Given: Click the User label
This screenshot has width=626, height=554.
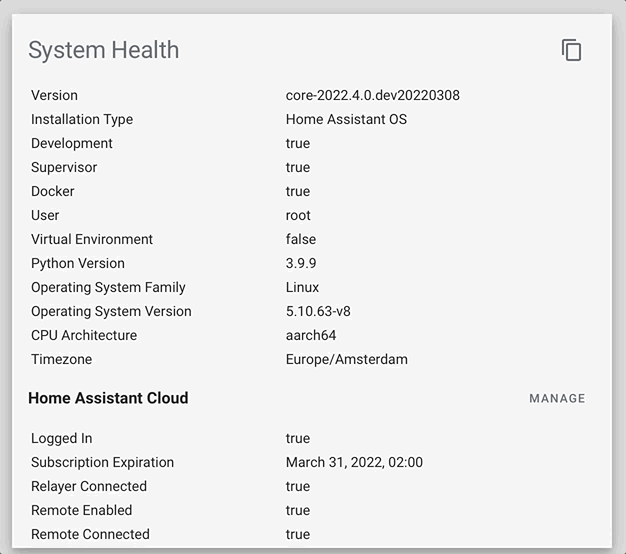Looking at the screenshot, I should 45,215.
